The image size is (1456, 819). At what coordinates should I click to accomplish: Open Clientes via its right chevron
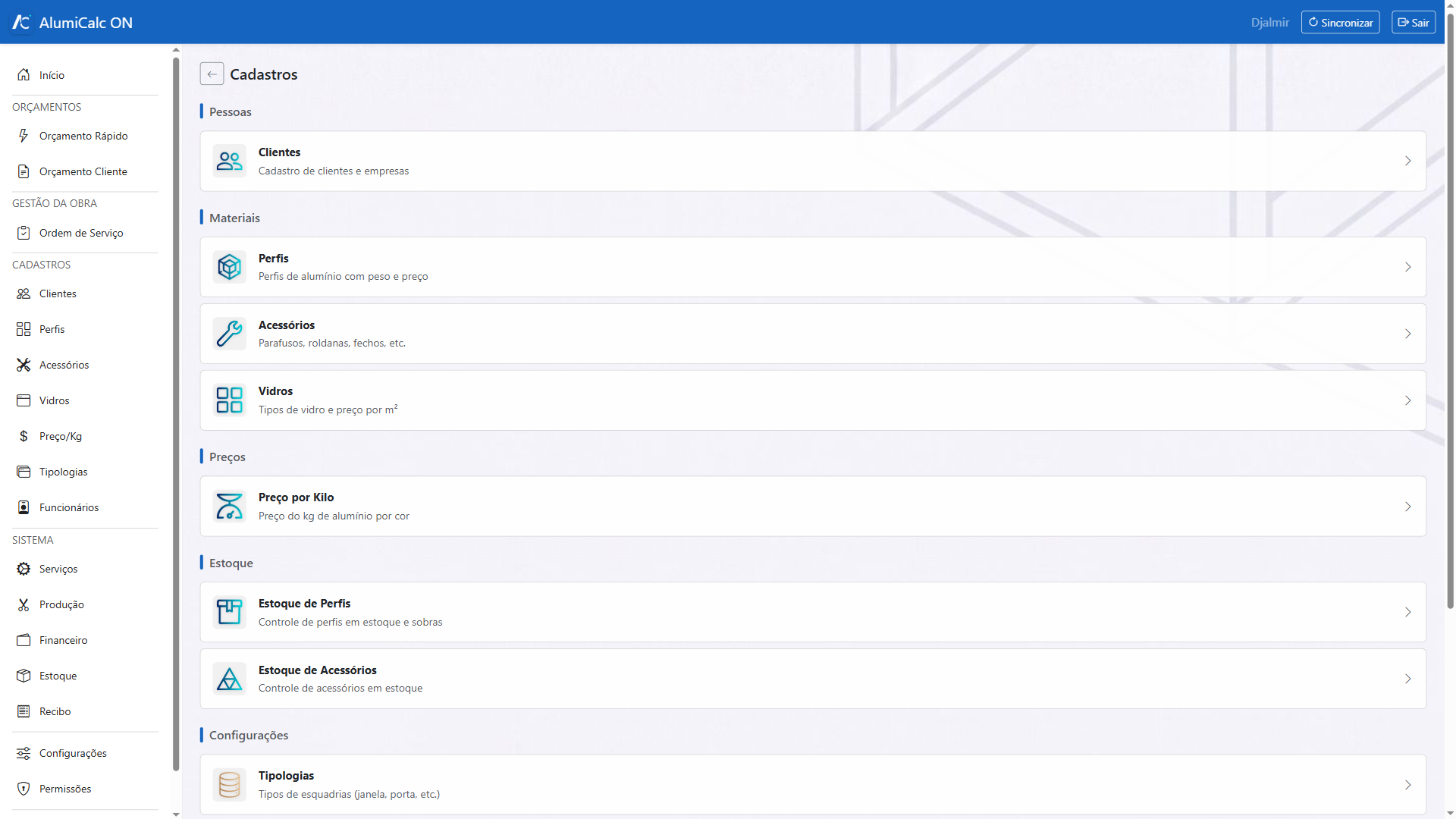point(1407,161)
